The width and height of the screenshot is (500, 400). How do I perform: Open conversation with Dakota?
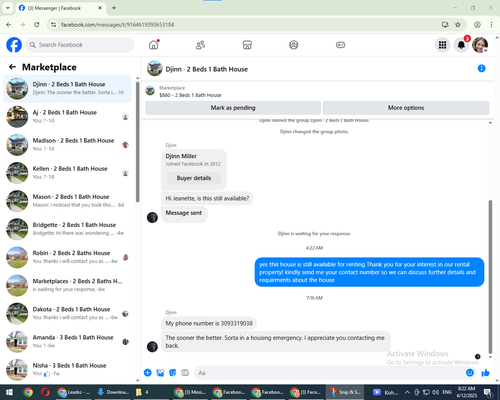(x=68, y=313)
